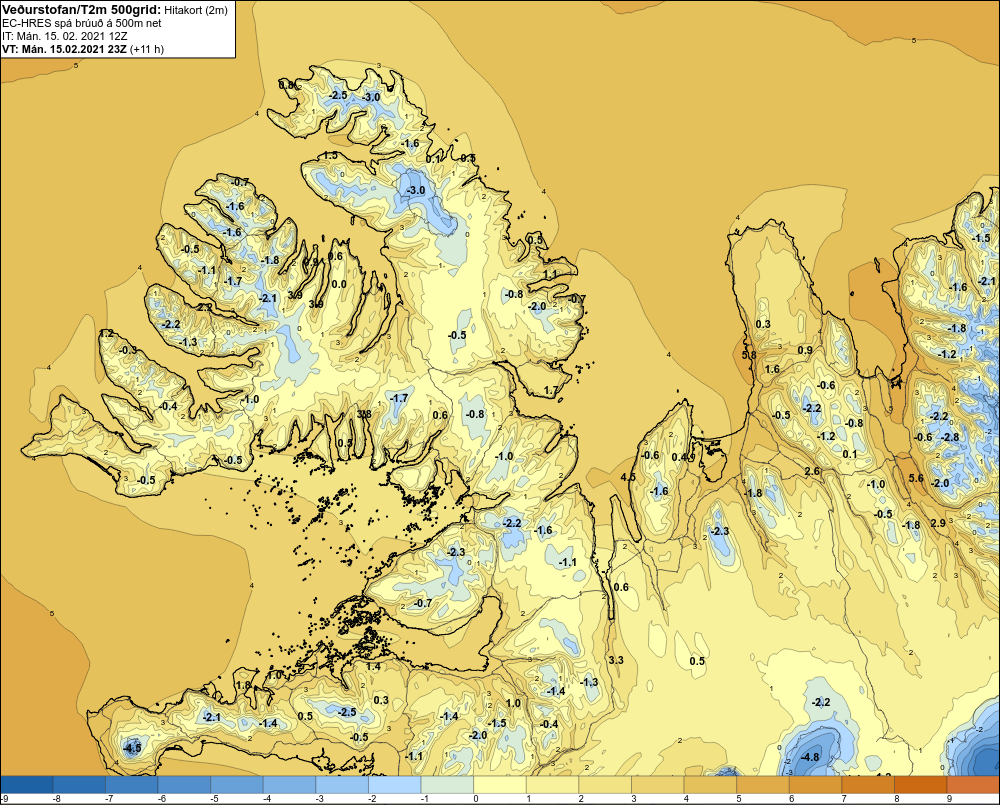Screen dimensions: 1000x805
Task: Click the '0.0' temperature value on the map
Action: pos(339,284)
